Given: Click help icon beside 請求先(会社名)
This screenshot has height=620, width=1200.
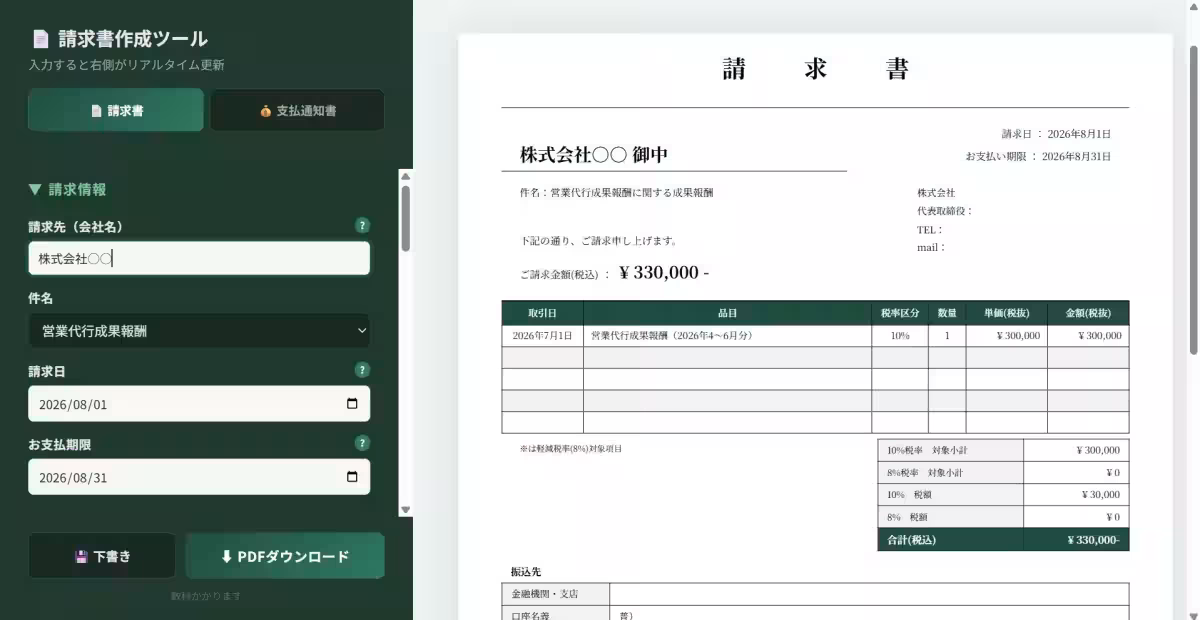Looking at the screenshot, I should pos(362,226).
